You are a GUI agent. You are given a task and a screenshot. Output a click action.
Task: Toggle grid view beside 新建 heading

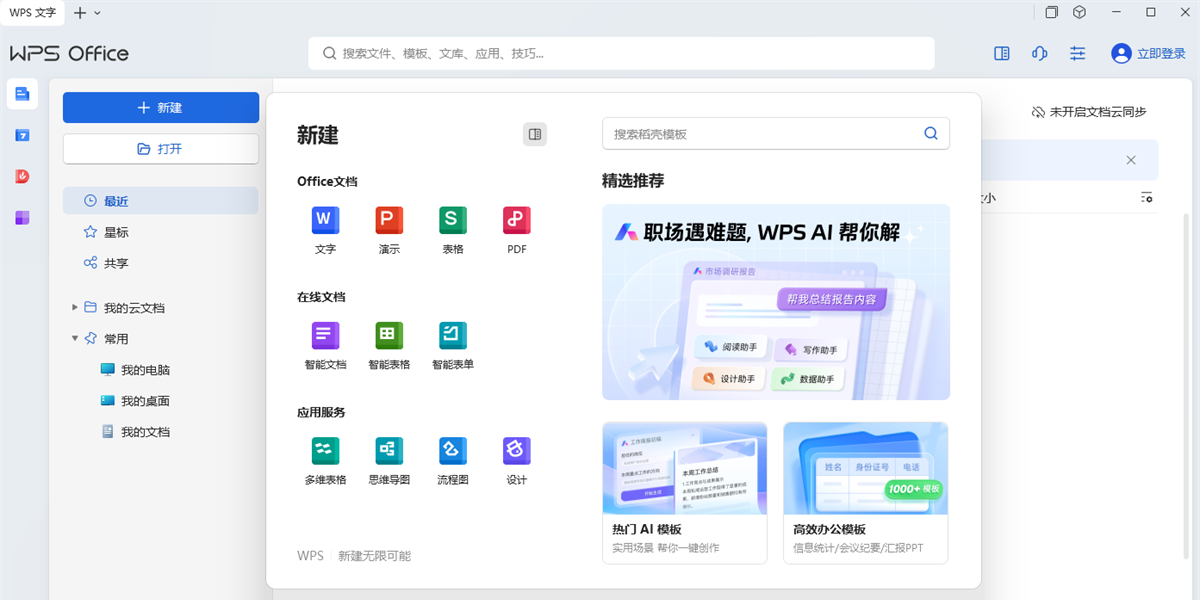[536, 133]
